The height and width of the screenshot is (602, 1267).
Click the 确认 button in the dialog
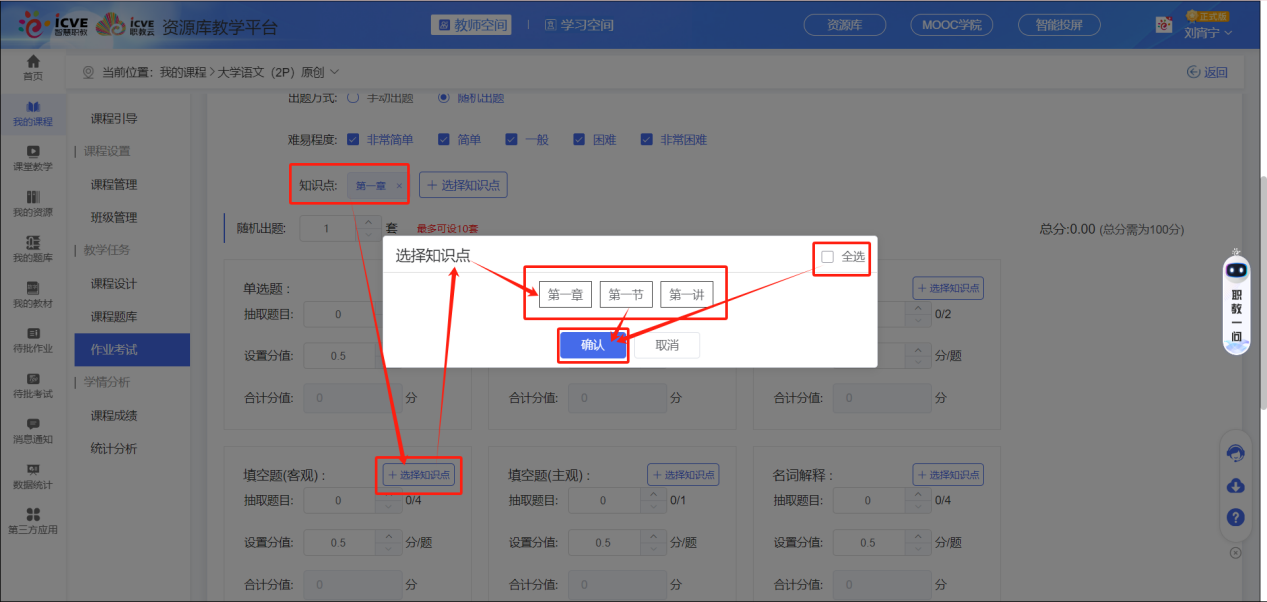tap(592, 345)
